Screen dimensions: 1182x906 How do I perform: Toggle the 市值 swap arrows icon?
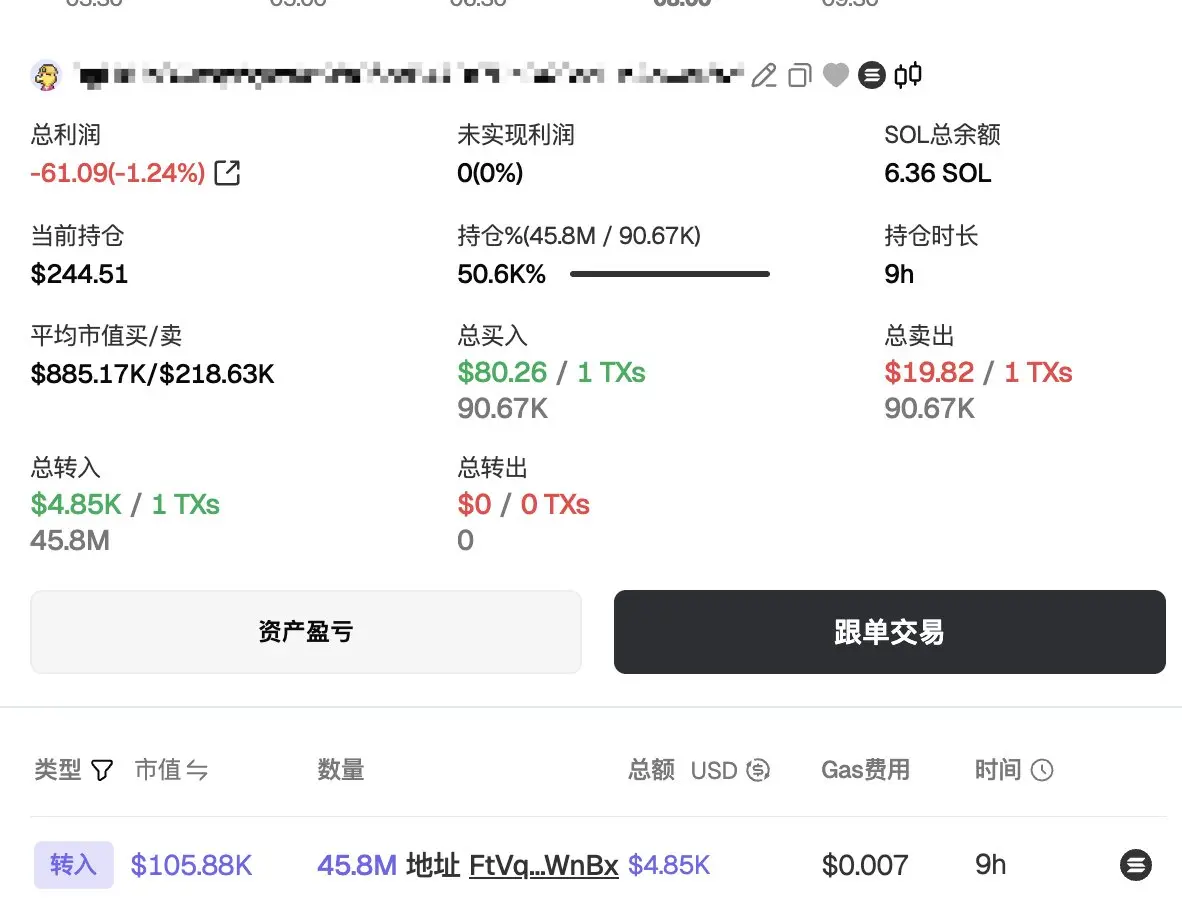[197, 770]
